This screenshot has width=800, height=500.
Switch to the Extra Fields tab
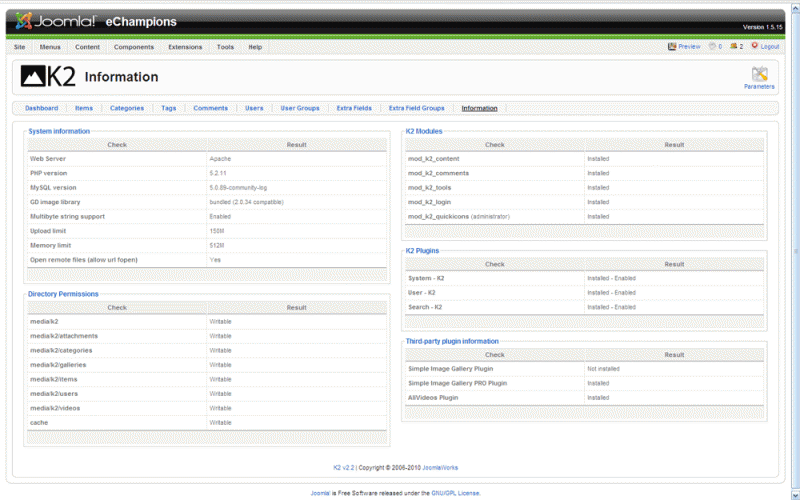click(354, 108)
